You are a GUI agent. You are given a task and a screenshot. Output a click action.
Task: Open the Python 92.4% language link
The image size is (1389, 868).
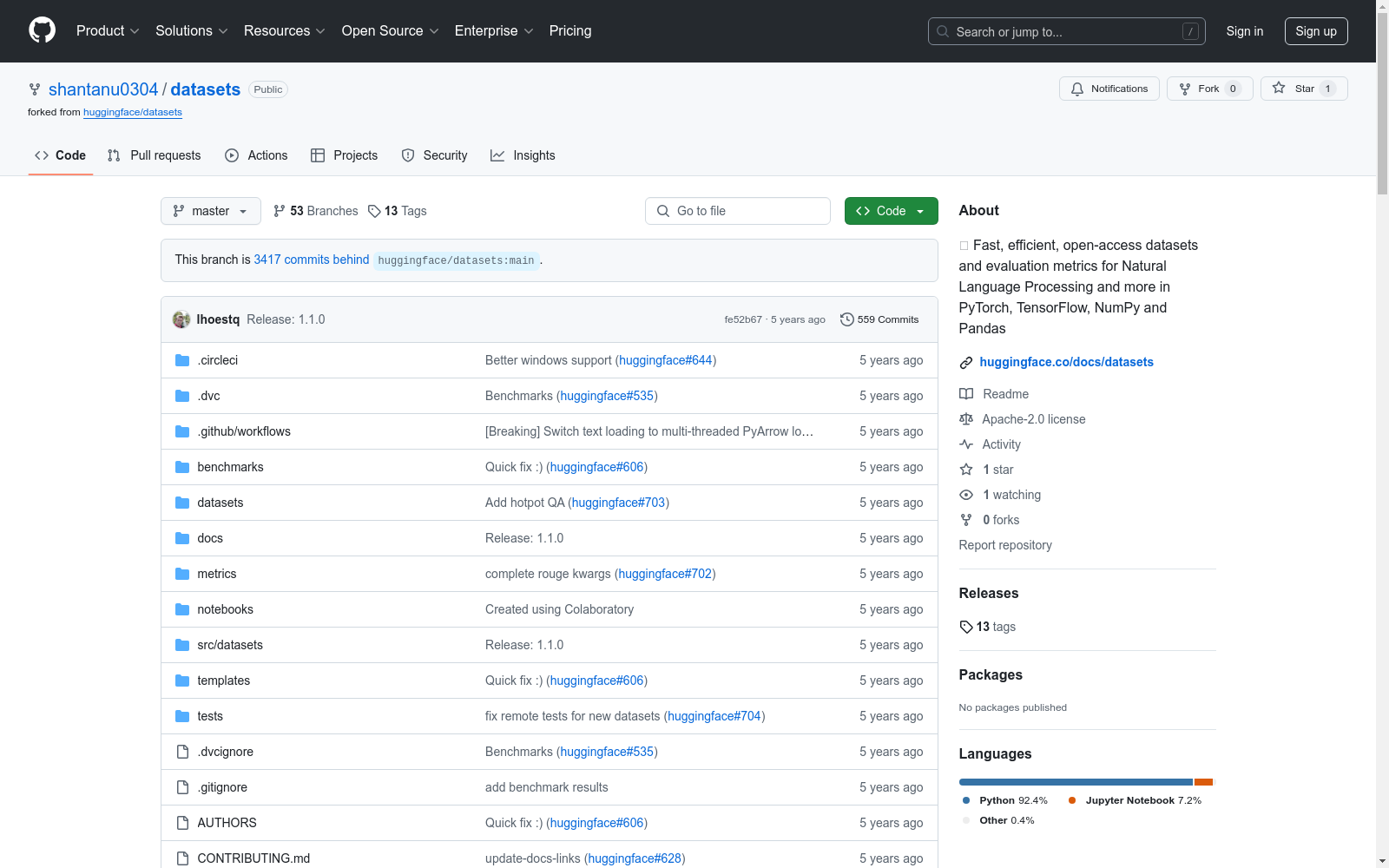tap(1005, 800)
